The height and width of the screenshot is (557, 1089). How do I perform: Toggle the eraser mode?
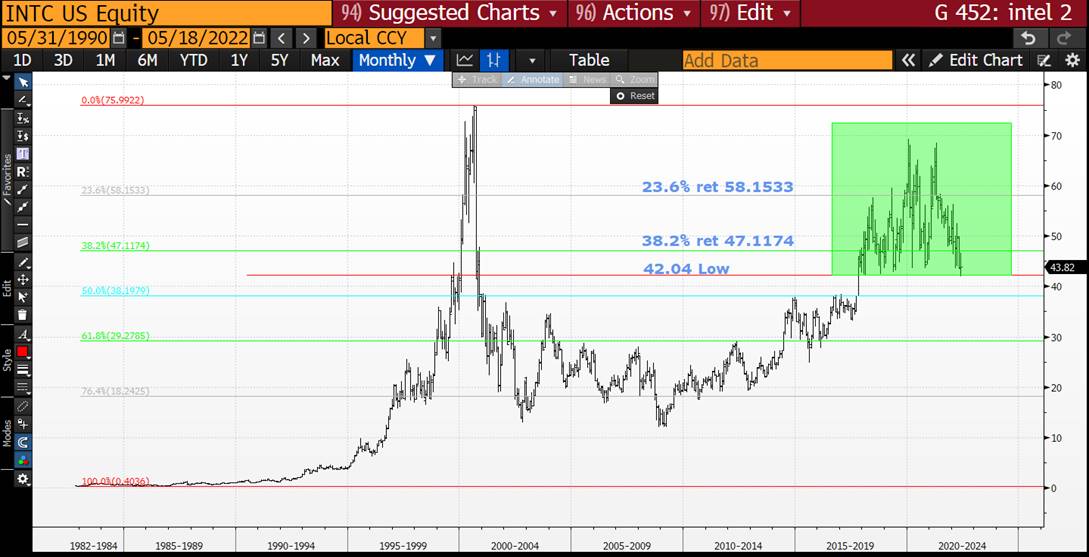23,406
